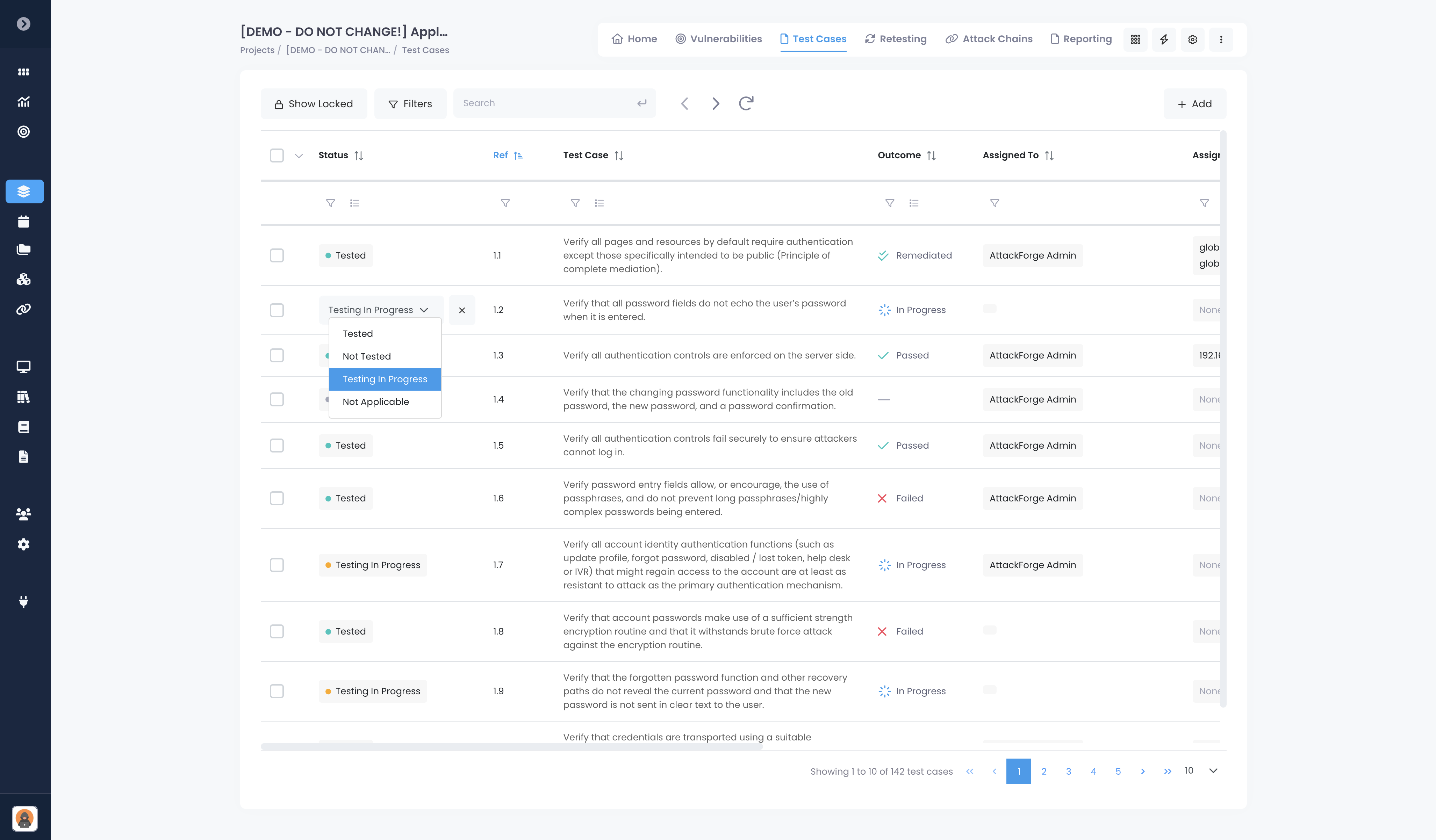The height and width of the screenshot is (840, 1436).
Task: Open the Status column filter funnel
Action: (330, 203)
